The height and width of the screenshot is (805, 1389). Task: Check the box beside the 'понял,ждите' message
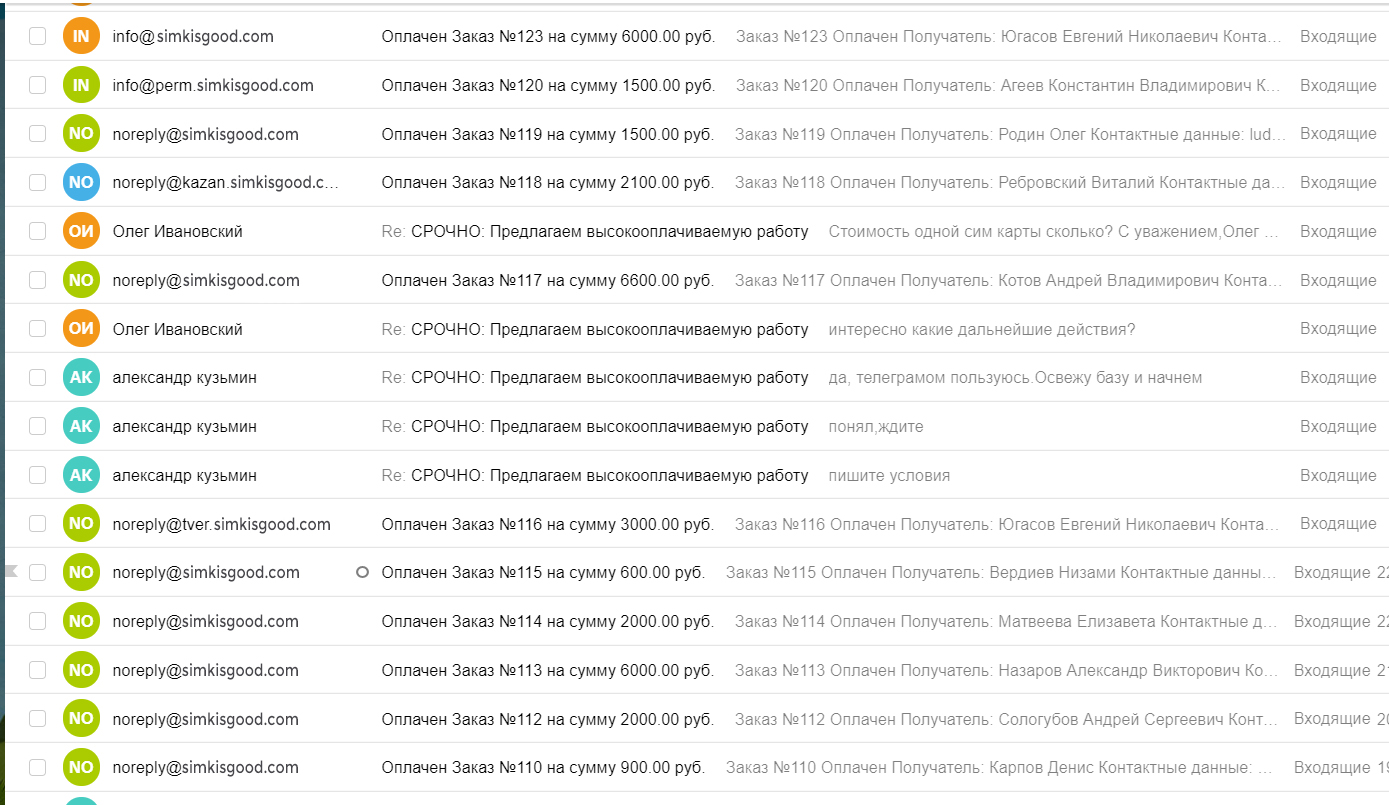point(37,427)
